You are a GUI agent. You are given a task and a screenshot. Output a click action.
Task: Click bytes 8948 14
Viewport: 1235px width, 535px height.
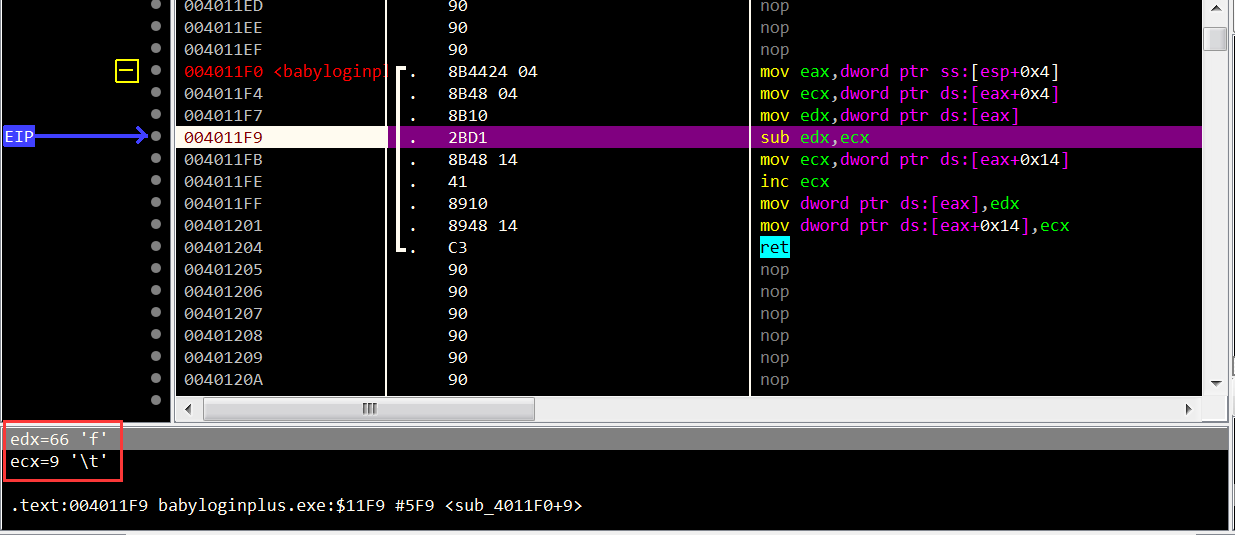[482, 226]
